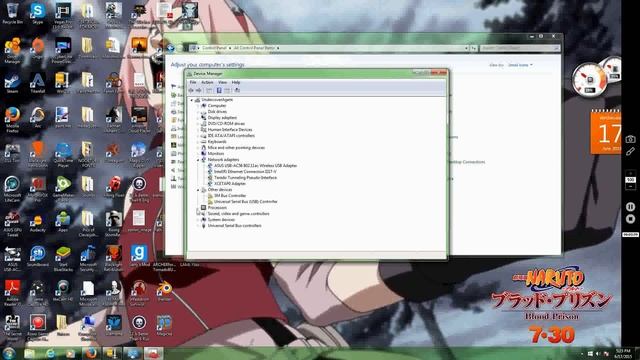Launch Mozilla Firefox from desktop shortcut
Image resolution: width=640 pixels, height=360 pixels.
[12, 119]
